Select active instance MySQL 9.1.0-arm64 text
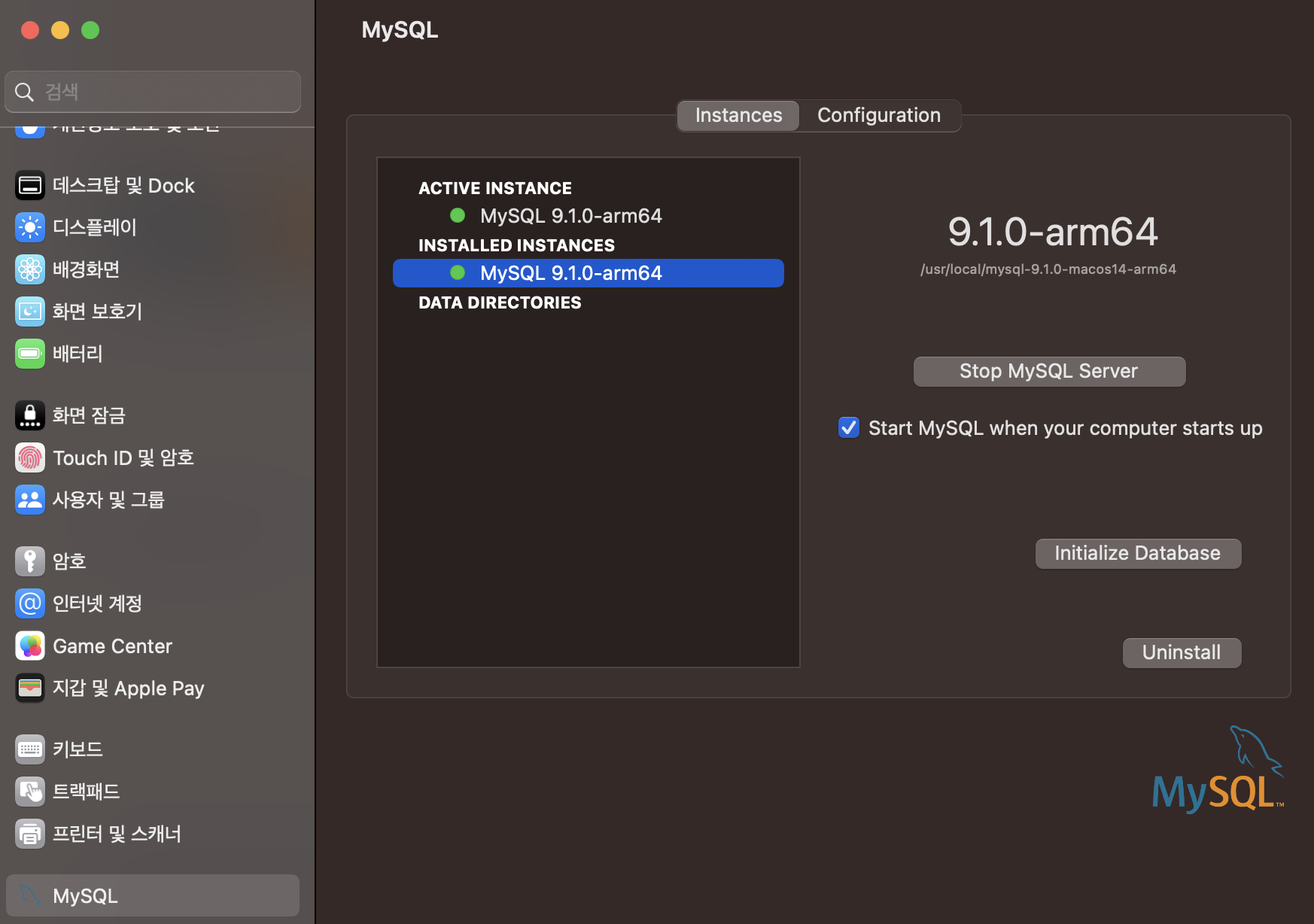Screen dimensions: 1314x924 571,216
